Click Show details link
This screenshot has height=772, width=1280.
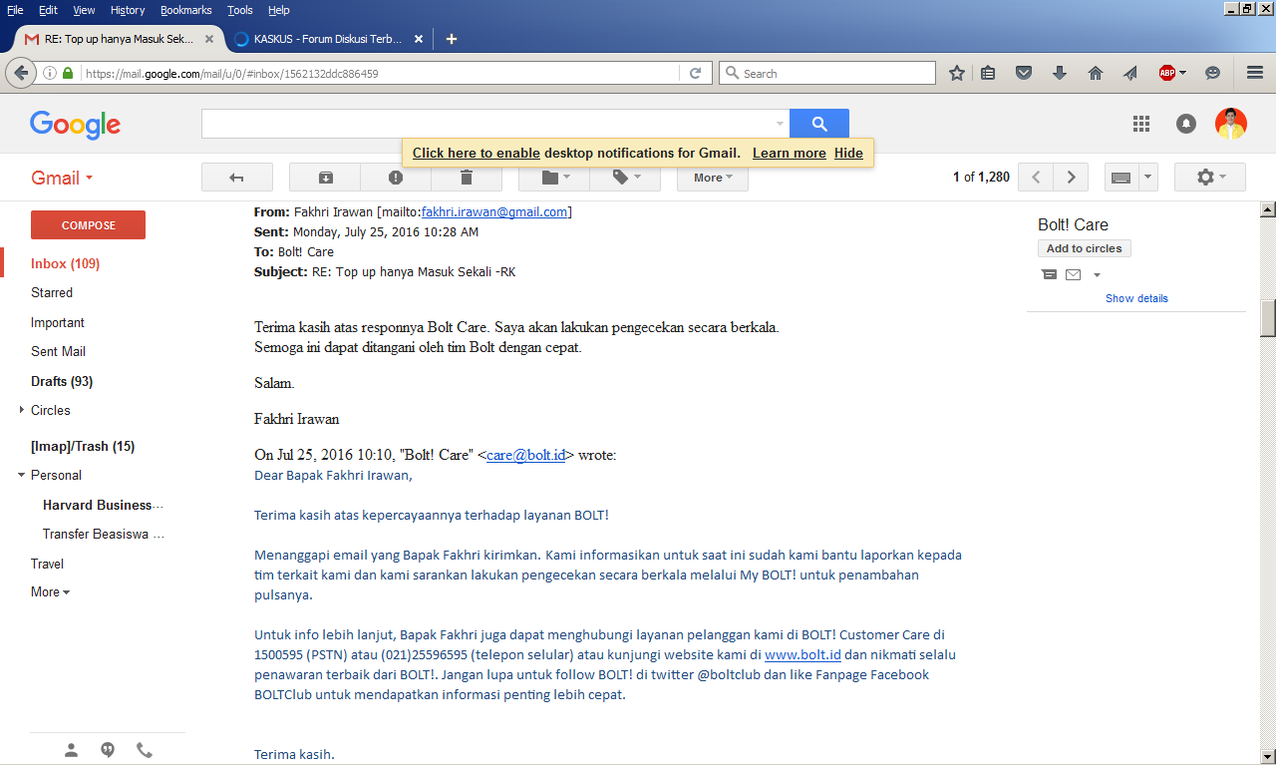1136,298
